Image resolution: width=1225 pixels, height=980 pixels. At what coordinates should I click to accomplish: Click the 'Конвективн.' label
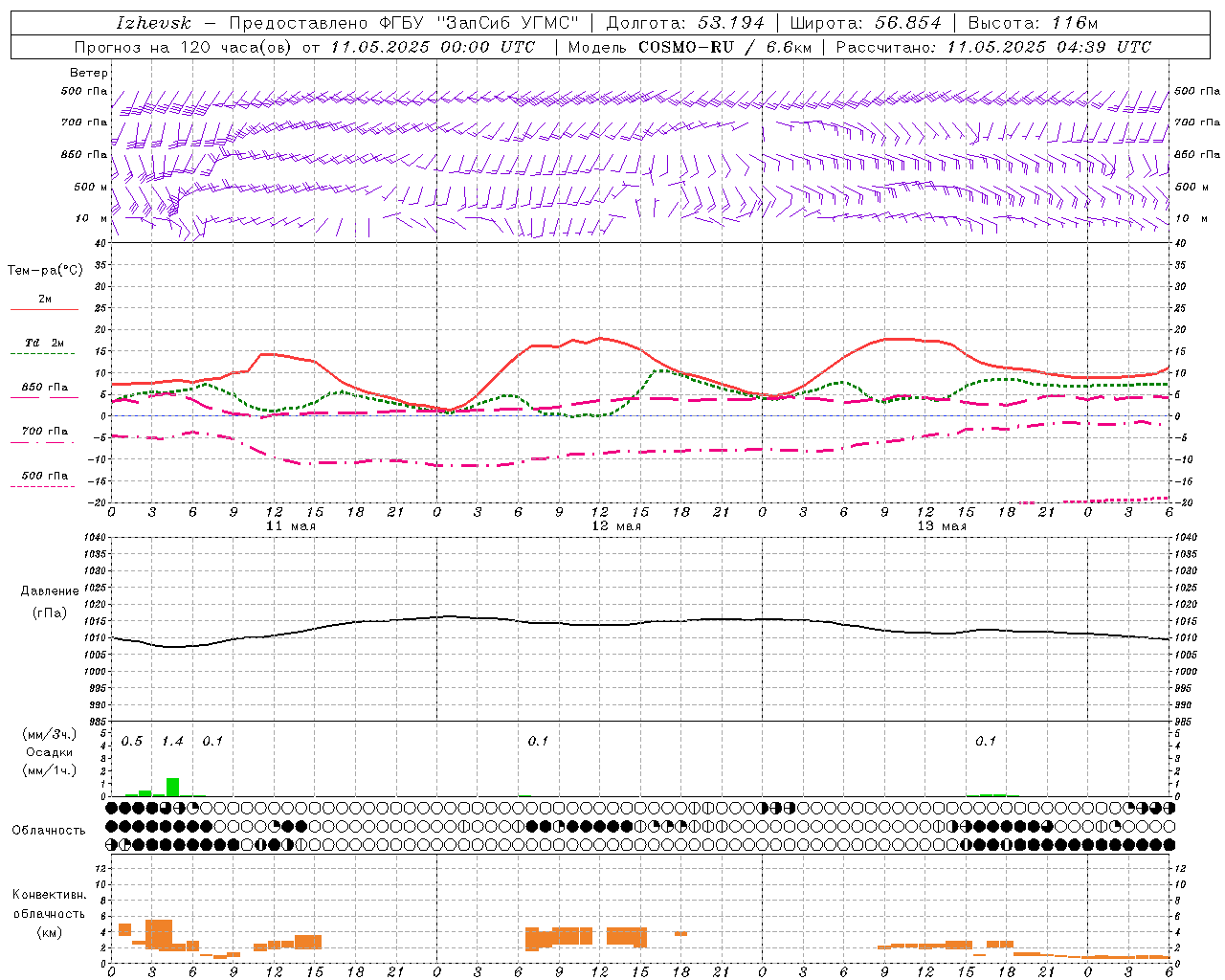tap(50, 895)
